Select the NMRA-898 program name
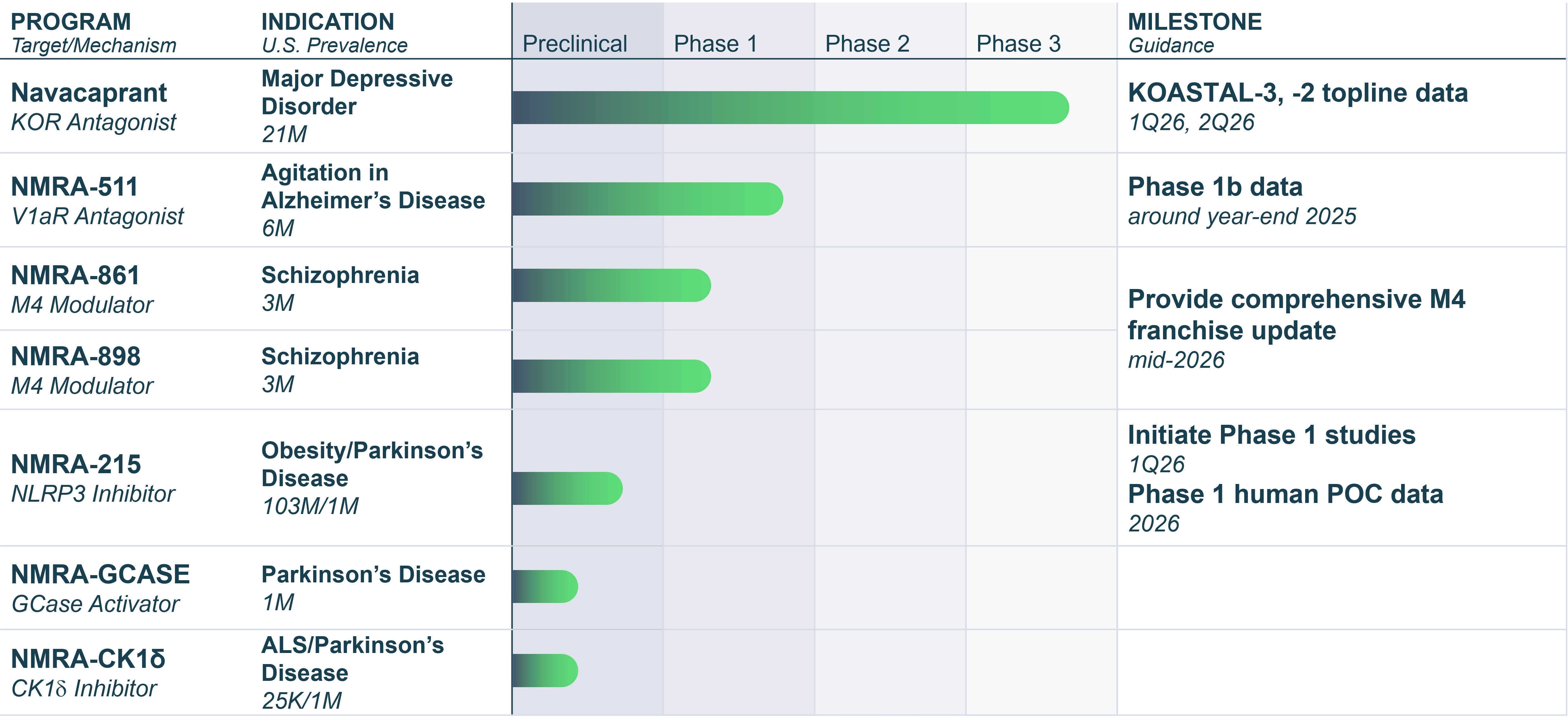Image resolution: width=1568 pixels, height=728 pixels. (76, 357)
